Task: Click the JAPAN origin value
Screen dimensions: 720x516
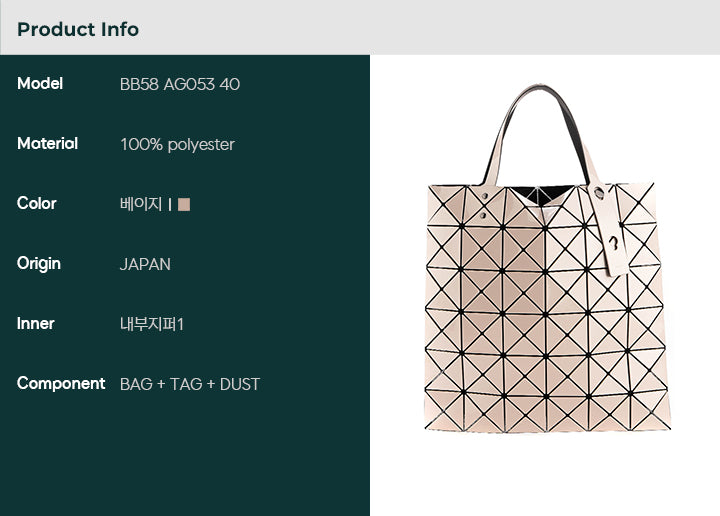Action: (145, 264)
